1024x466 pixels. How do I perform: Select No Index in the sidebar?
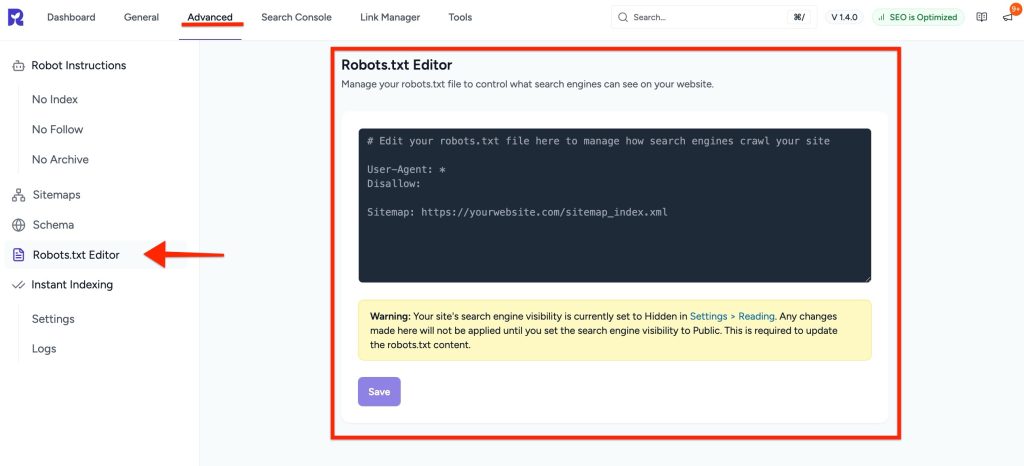[x=55, y=100]
